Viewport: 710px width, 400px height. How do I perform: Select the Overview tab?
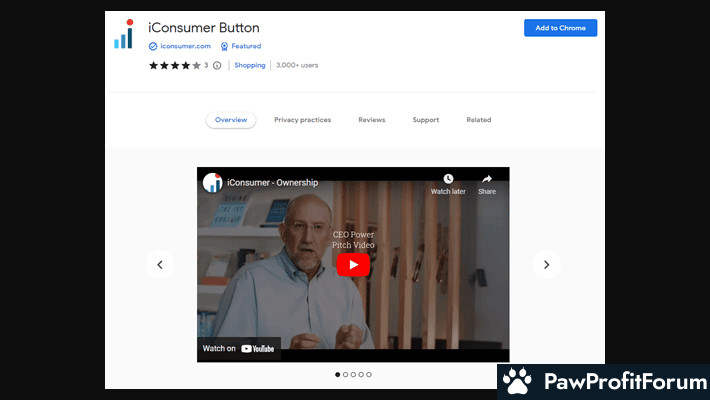point(231,120)
